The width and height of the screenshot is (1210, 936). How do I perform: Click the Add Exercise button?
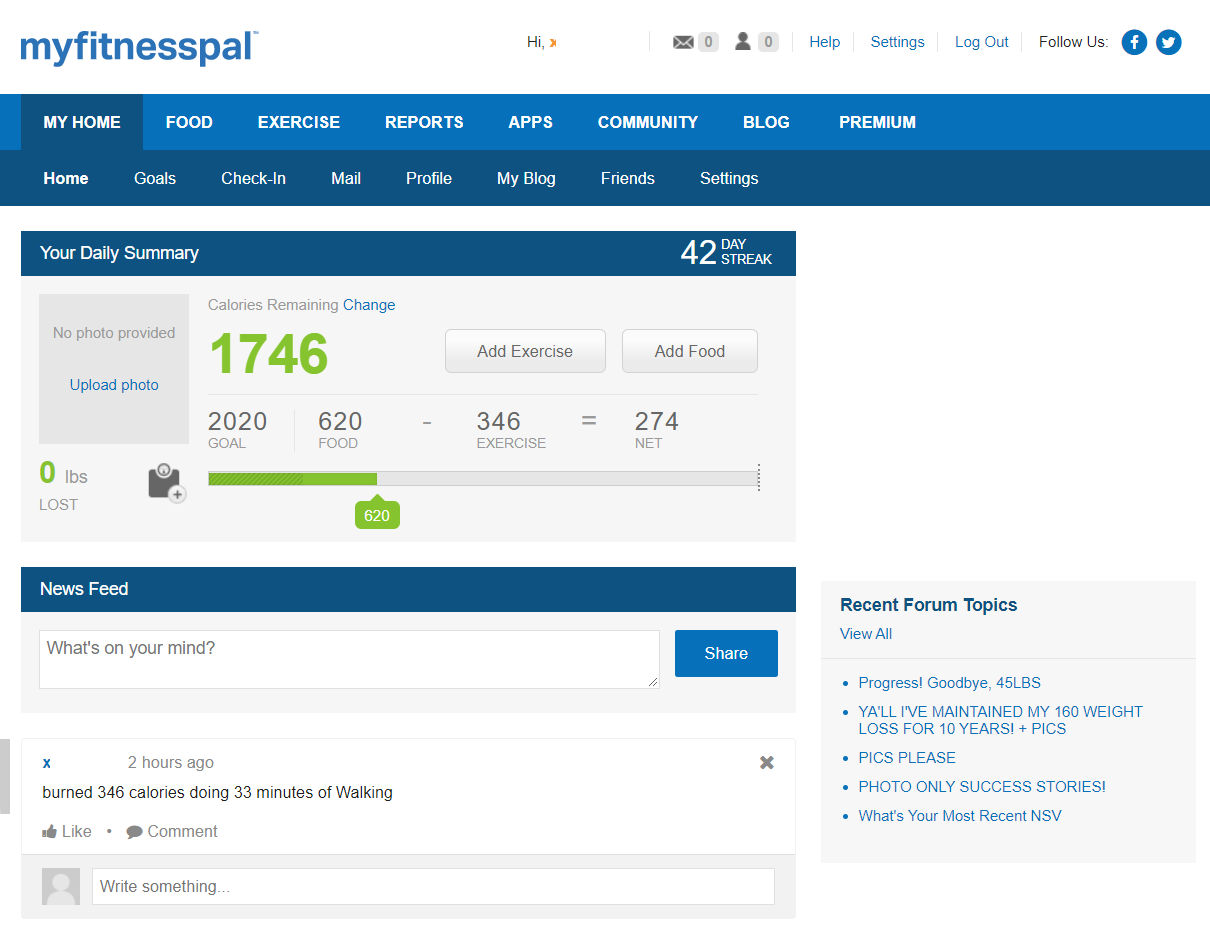point(525,351)
